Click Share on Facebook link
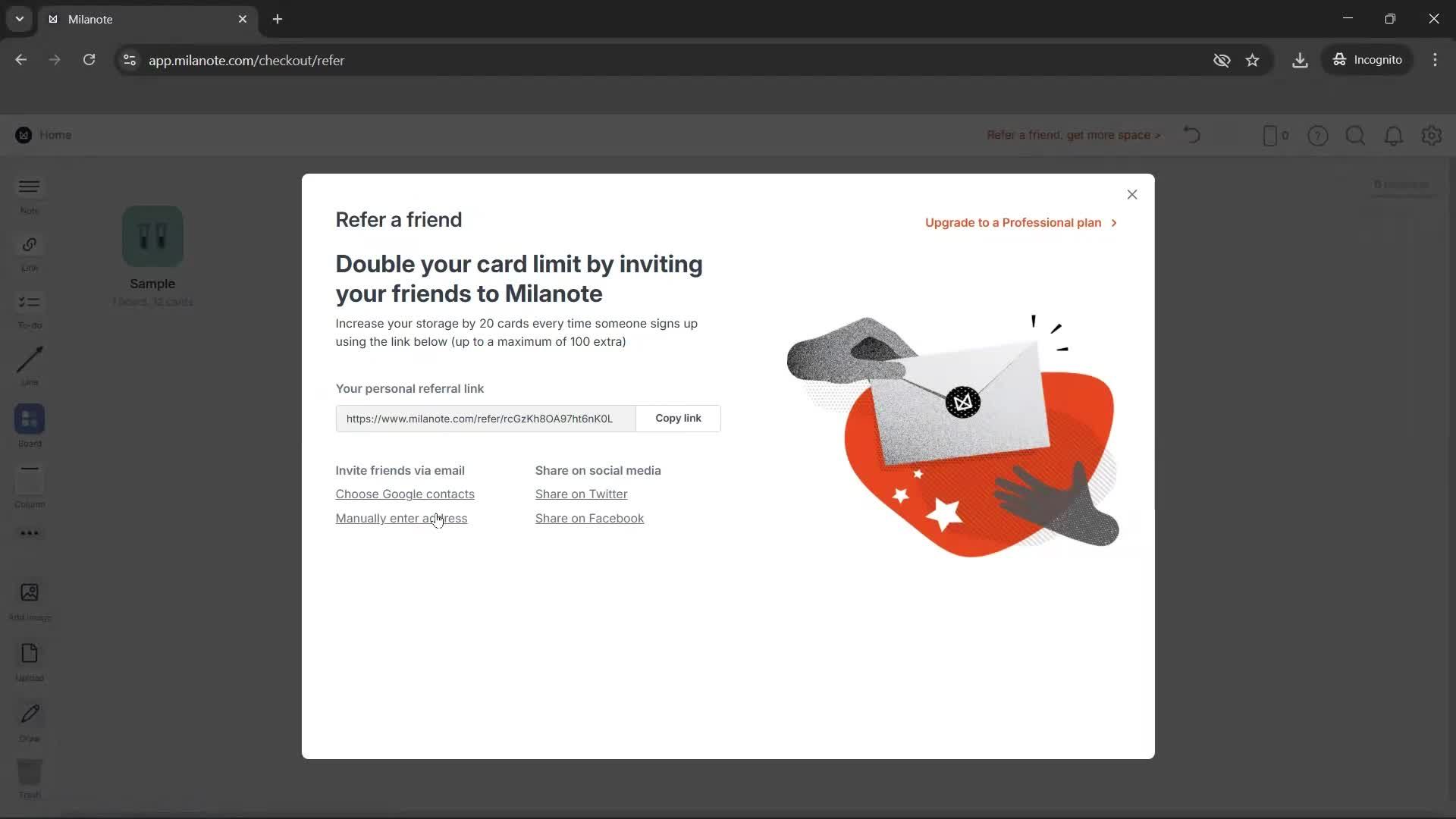The height and width of the screenshot is (819, 1456). click(589, 519)
